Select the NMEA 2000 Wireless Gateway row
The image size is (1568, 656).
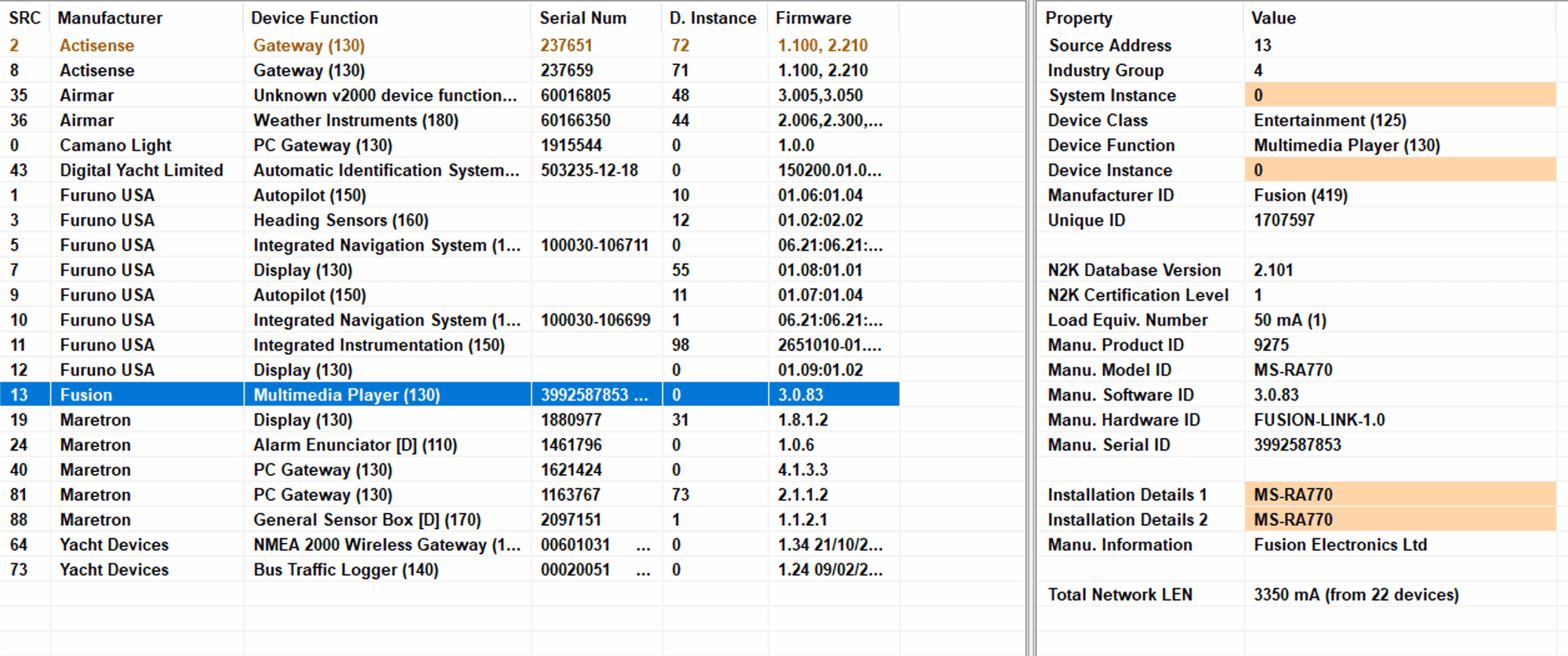point(449,545)
